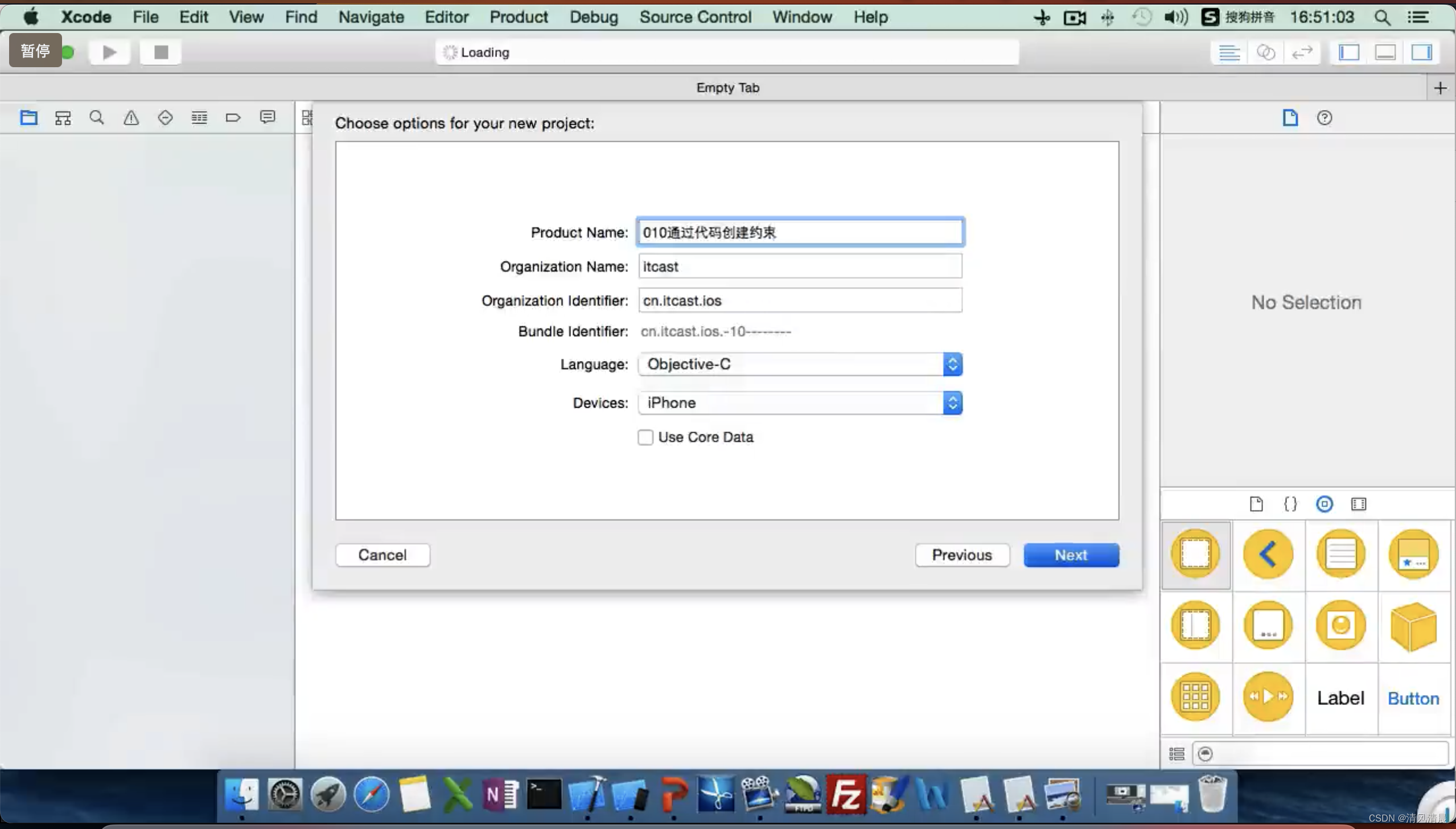Image resolution: width=1456 pixels, height=829 pixels.
Task: Select the Object library icon
Action: click(1325, 504)
